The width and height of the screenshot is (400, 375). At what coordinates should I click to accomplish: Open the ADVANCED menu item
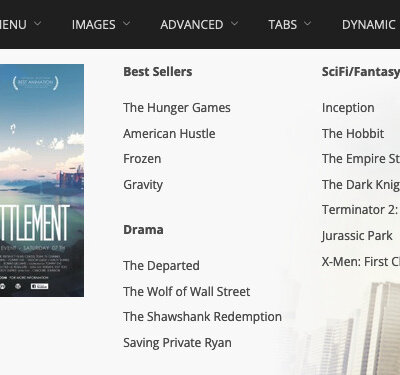click(192, 25)
